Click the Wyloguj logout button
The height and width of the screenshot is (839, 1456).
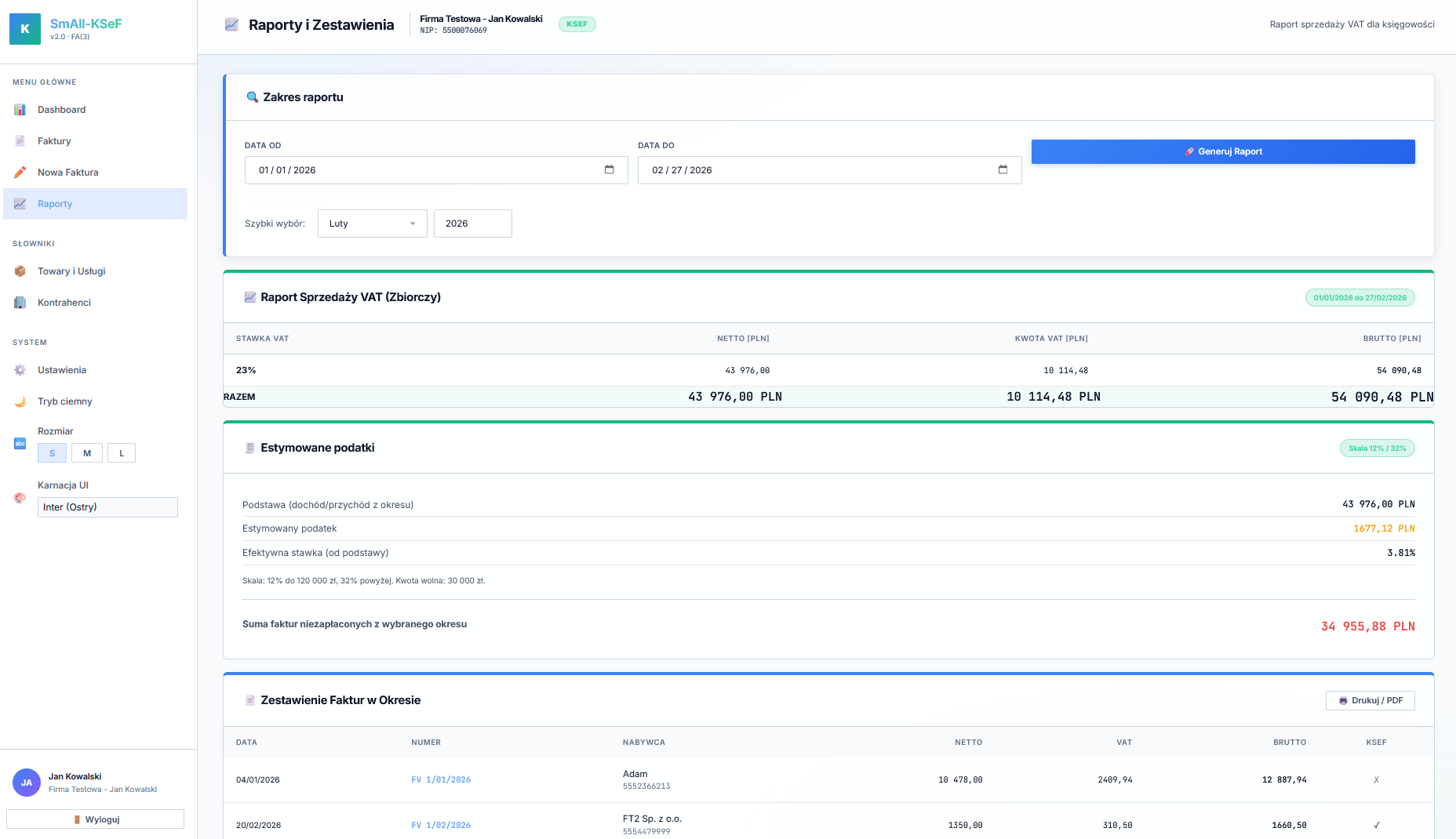(x=95, y=819)
